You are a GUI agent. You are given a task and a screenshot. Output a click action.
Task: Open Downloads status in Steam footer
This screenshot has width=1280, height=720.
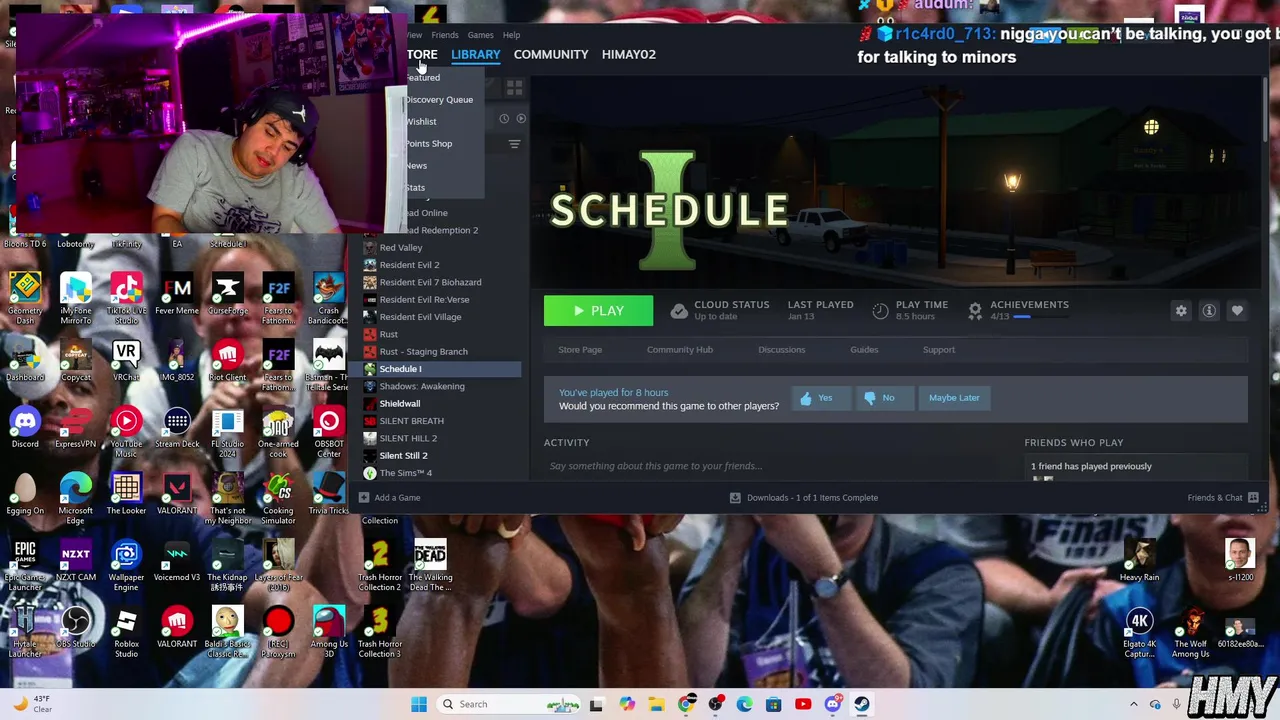click(805, 497)
